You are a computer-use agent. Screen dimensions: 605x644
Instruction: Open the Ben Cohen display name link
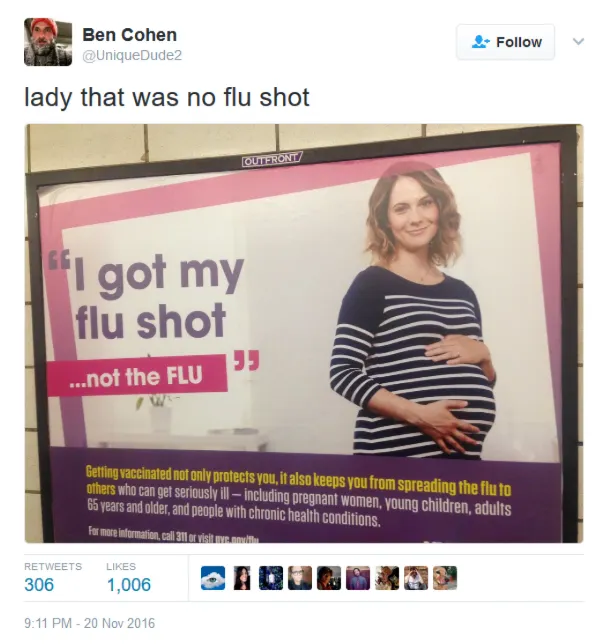[129, 34]
